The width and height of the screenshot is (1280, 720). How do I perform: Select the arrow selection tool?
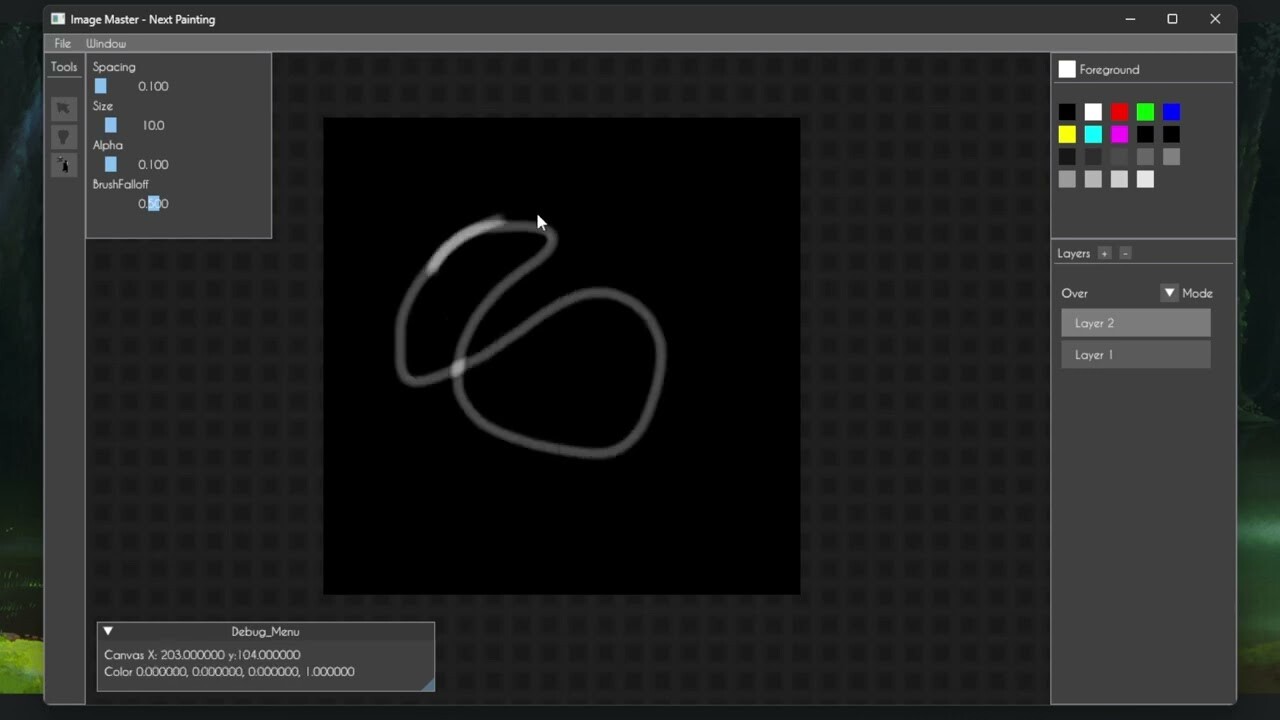point(63,108)
